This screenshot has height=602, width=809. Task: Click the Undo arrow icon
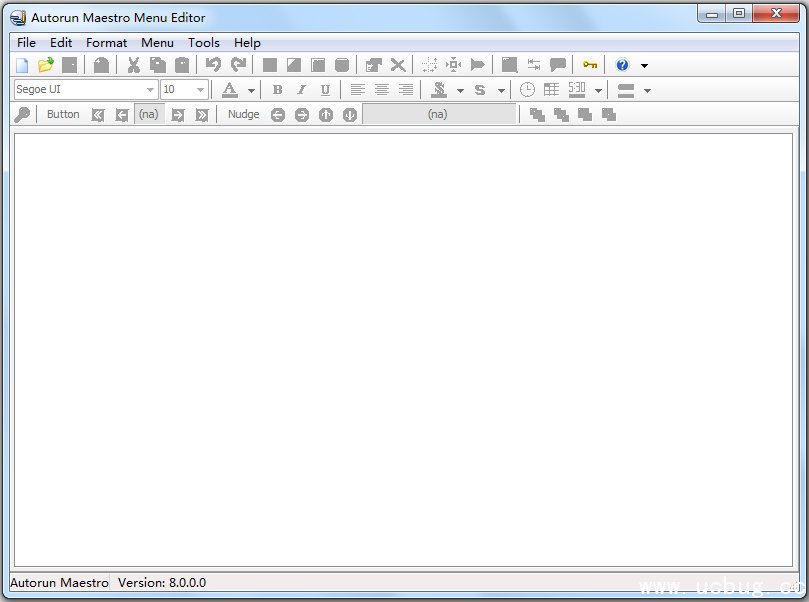[213, 65]
